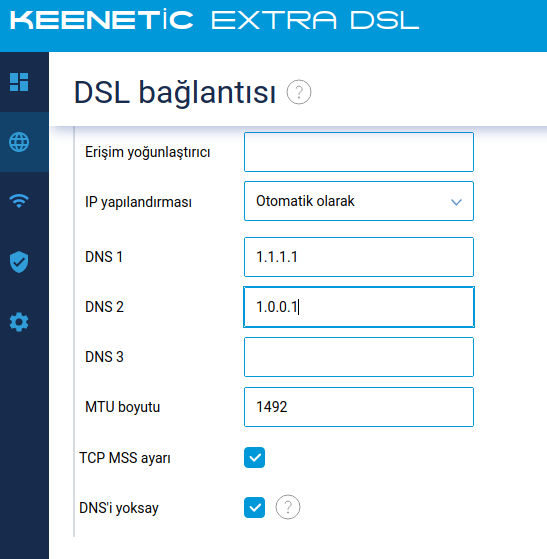Click the empty DNS 3 field
The image size is (547, 559).
(359, 357)
